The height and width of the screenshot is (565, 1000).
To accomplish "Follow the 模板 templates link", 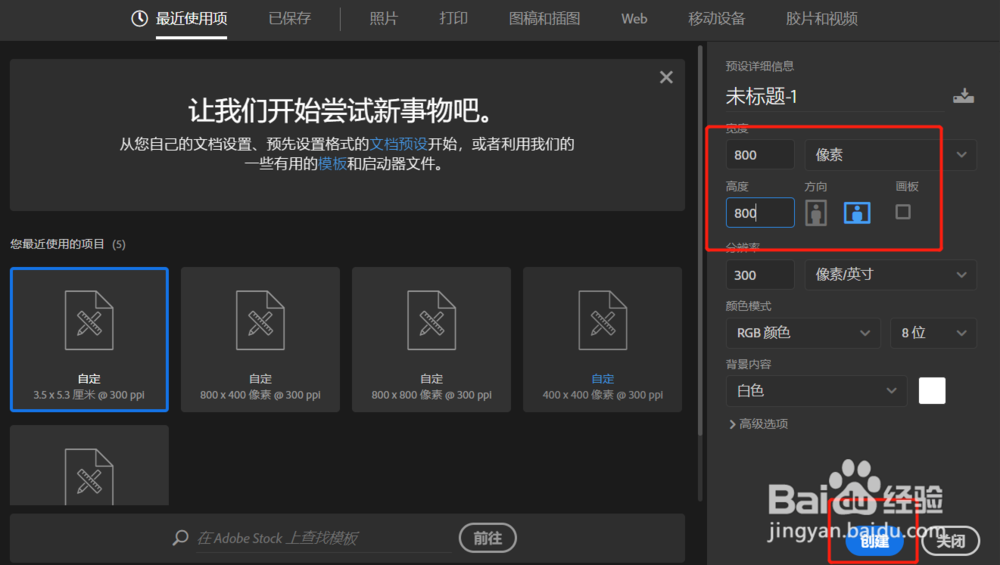I will pos(332,164).
